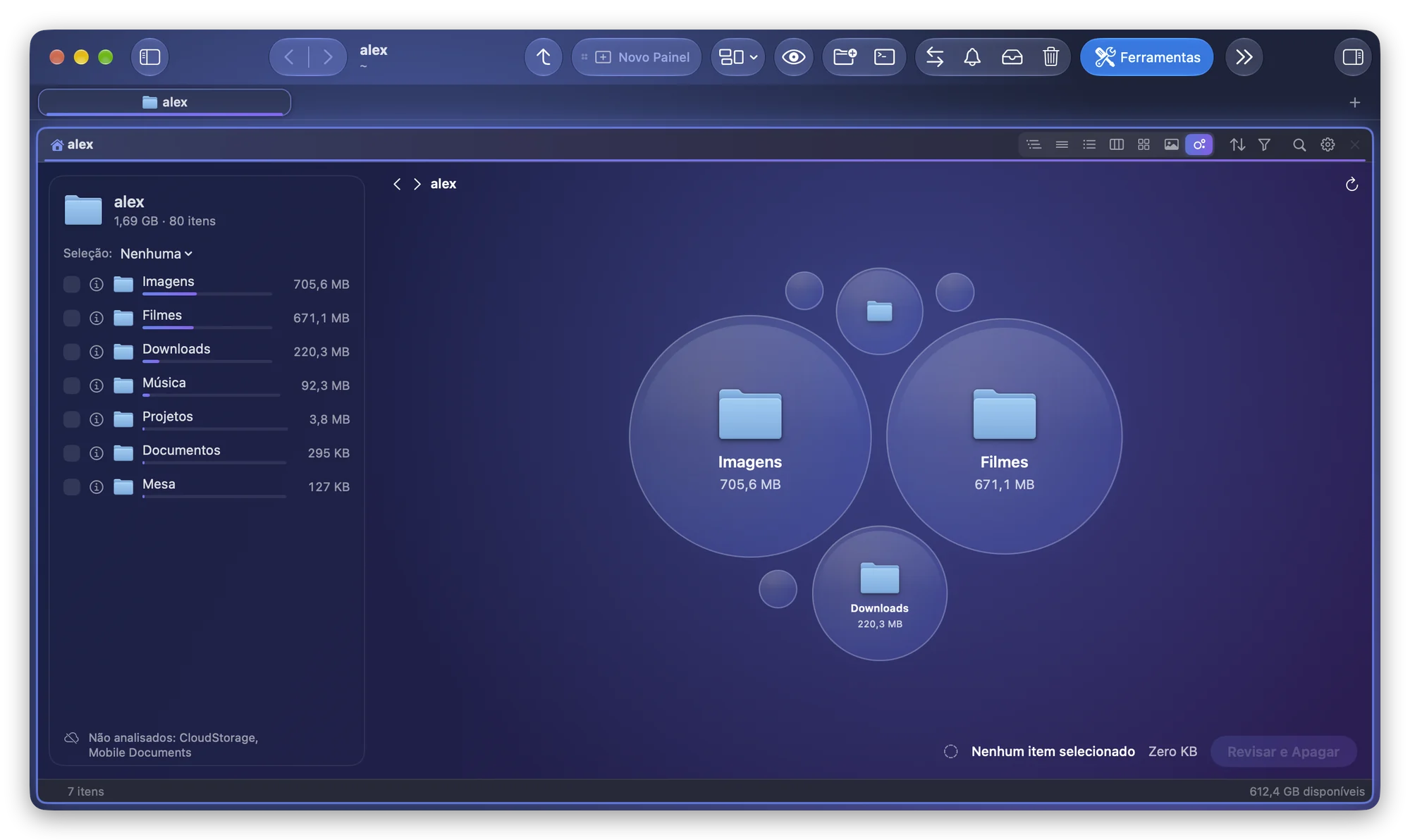Switch to gallery image view icon

pos(1171,144)
